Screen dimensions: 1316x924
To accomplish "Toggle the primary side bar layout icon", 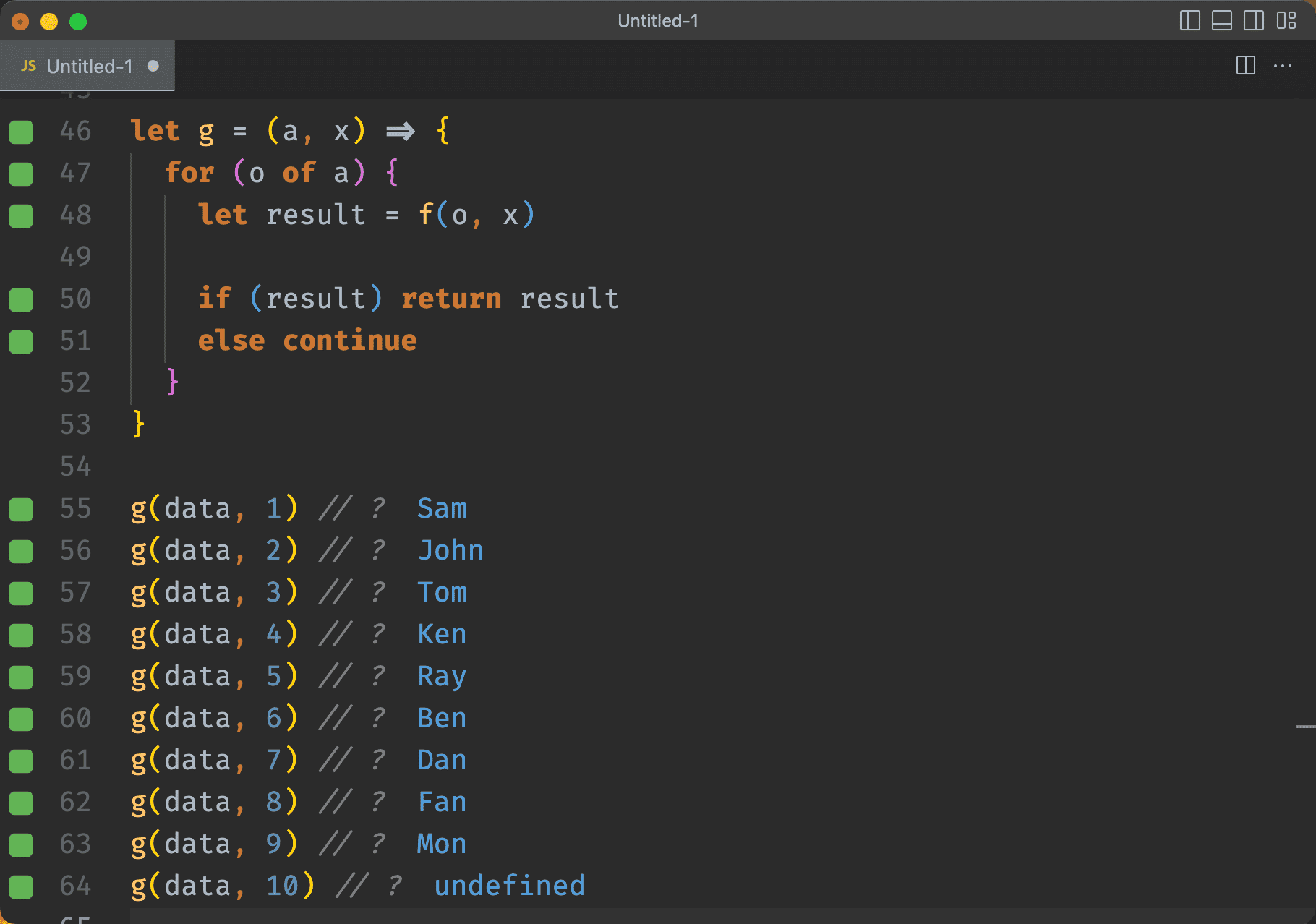I will pyautogui.click(x=1189, y=21).
